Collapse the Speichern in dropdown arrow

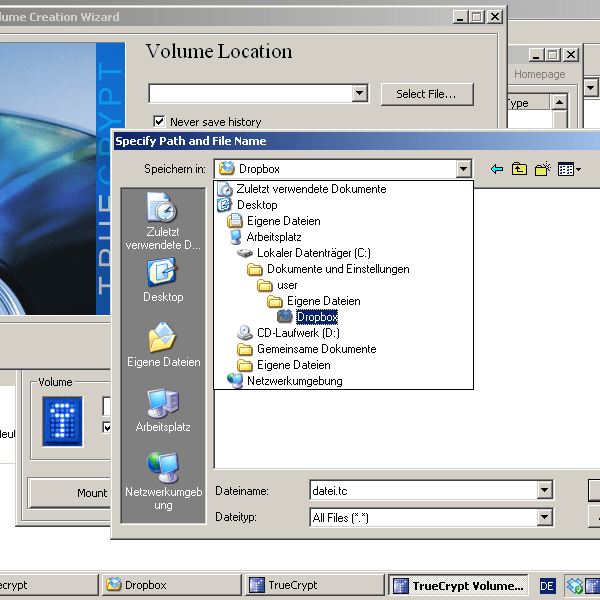point(463,169)
